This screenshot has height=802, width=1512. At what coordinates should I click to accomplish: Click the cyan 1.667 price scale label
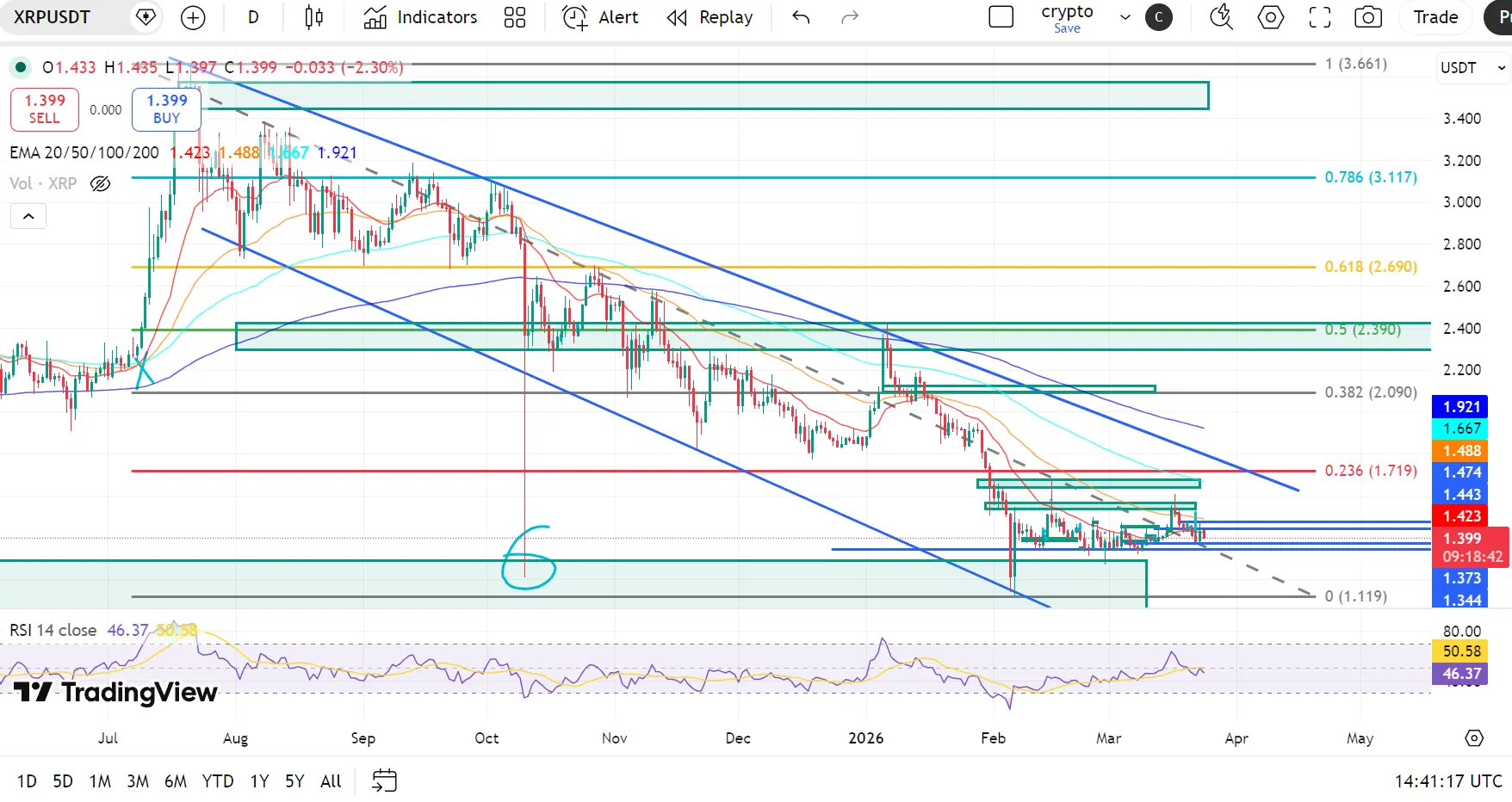(x=1461, y=429)
